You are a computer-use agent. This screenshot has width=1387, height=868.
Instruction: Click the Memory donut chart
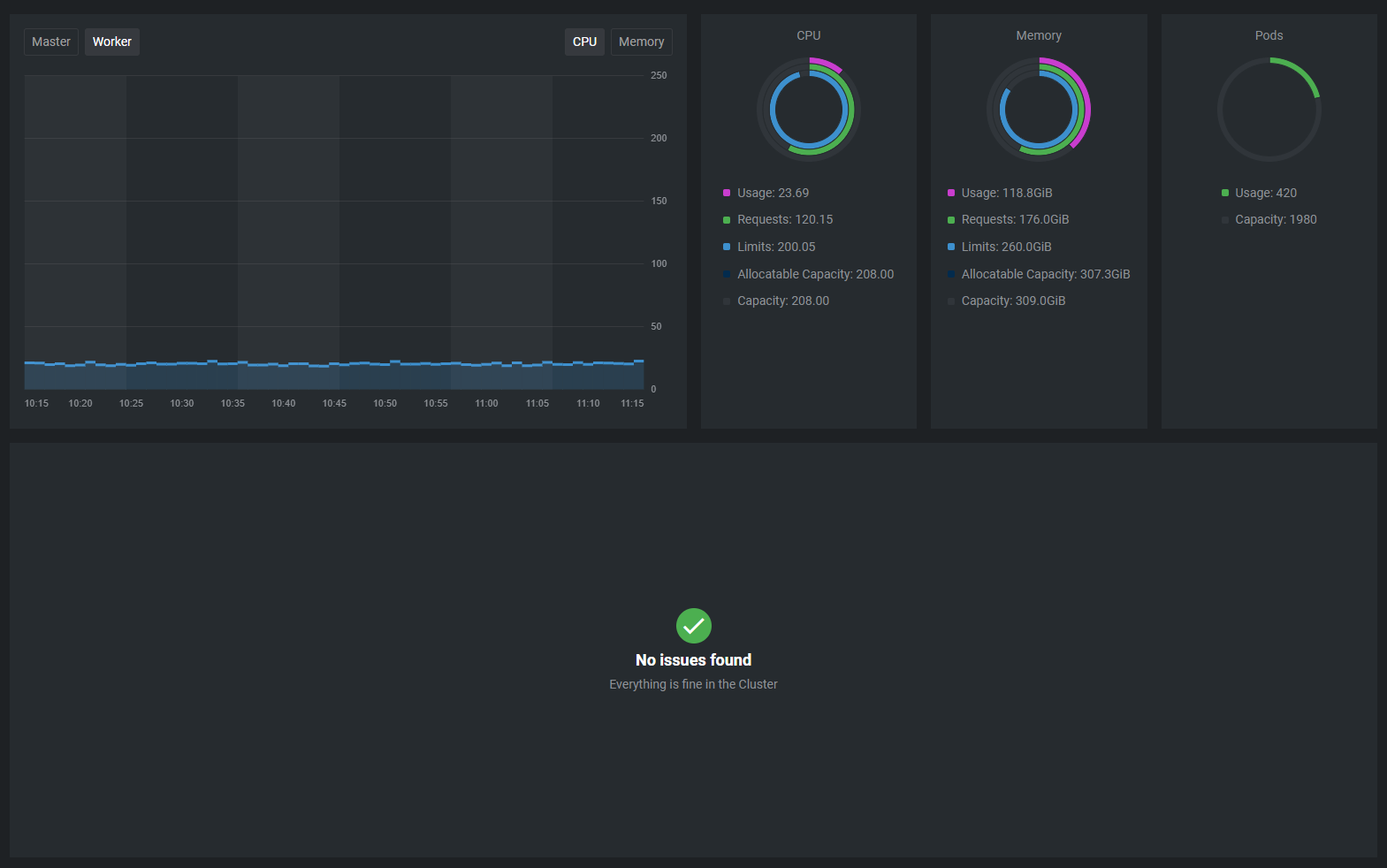(1039, 110)
